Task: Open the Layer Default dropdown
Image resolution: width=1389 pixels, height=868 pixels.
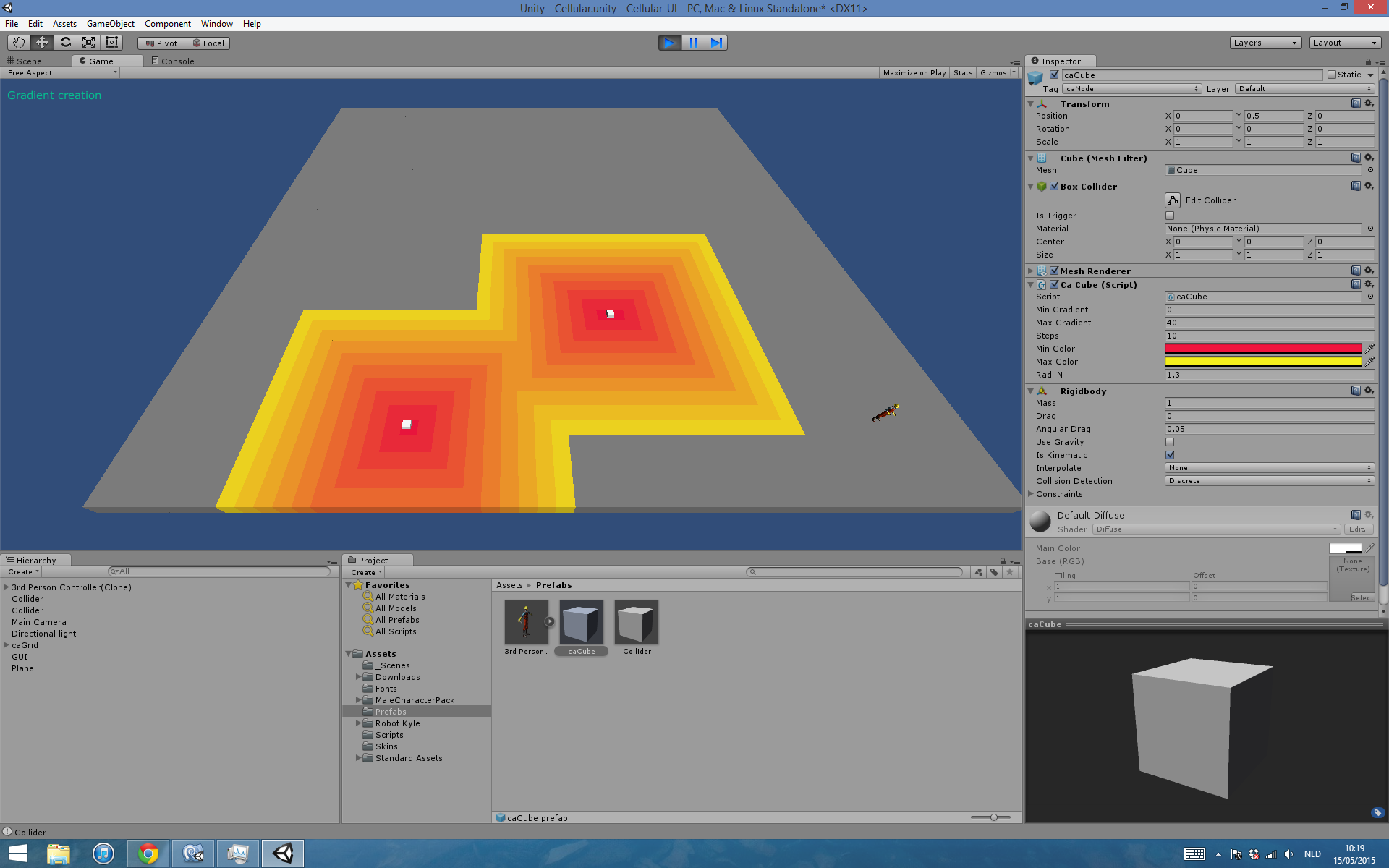Action: pos(1304,89)
